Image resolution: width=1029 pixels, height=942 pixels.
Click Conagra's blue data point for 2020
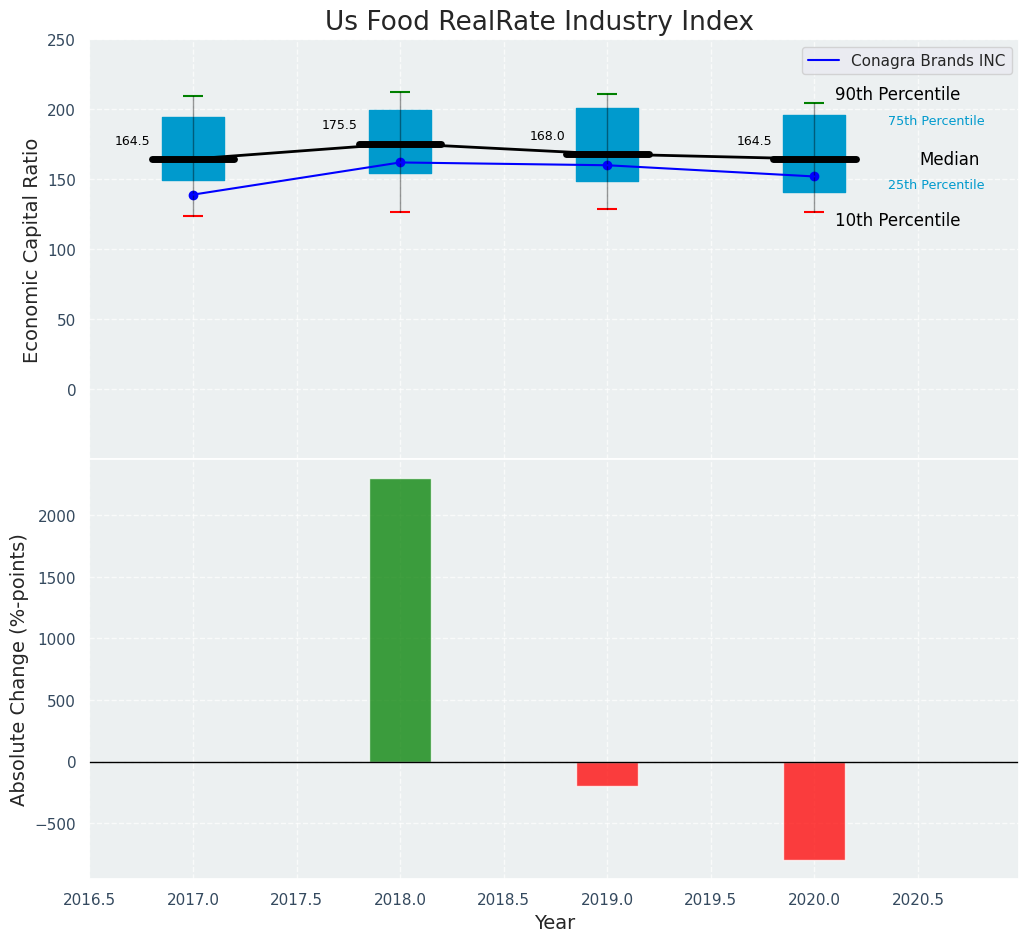(x=814, y=176)
